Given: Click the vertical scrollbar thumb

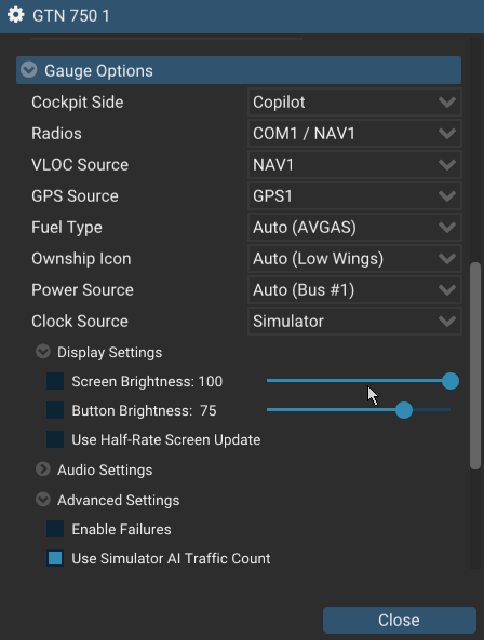Looking at the screenshot, I should (x=475, y=366).
